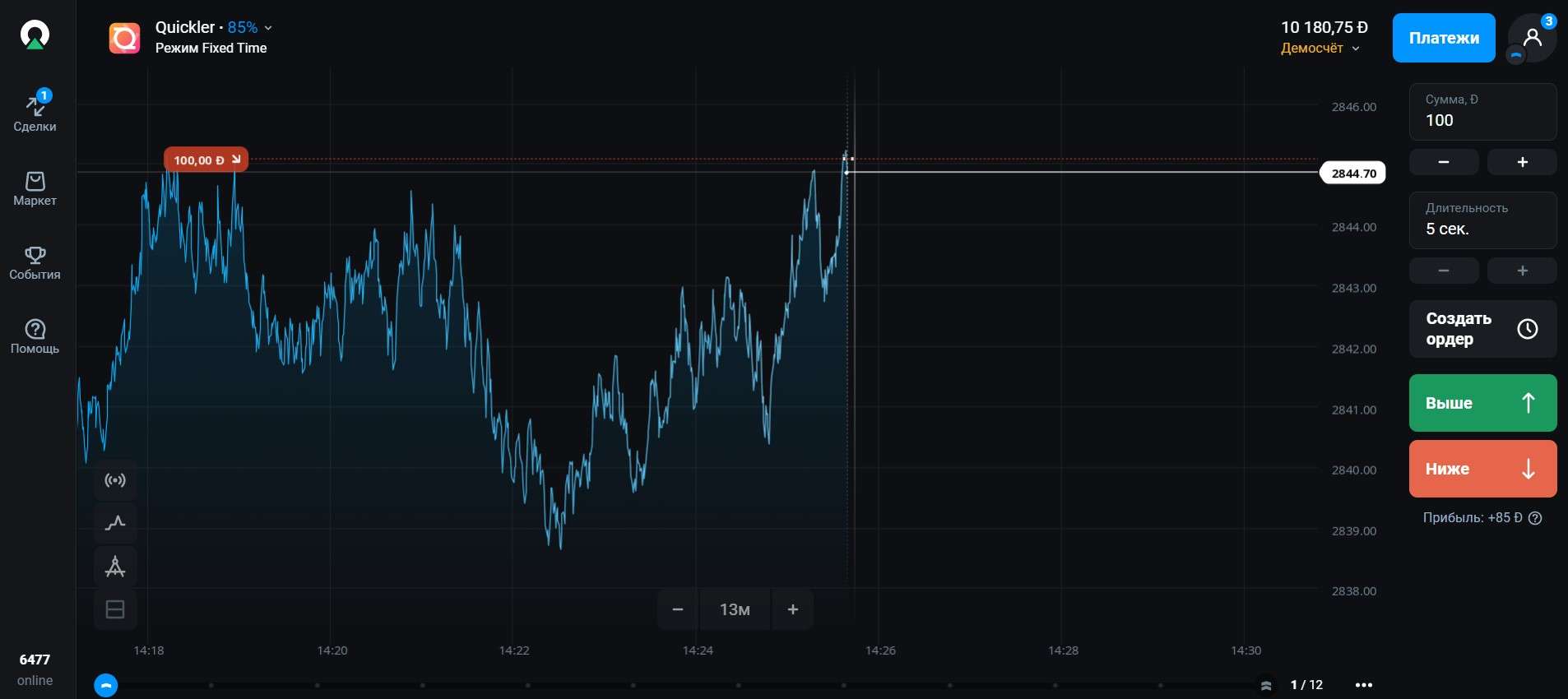Viewport: 1568px width, 699px height.
Task: Zoom in the chart timeframe plus
Action: point(793,609)
